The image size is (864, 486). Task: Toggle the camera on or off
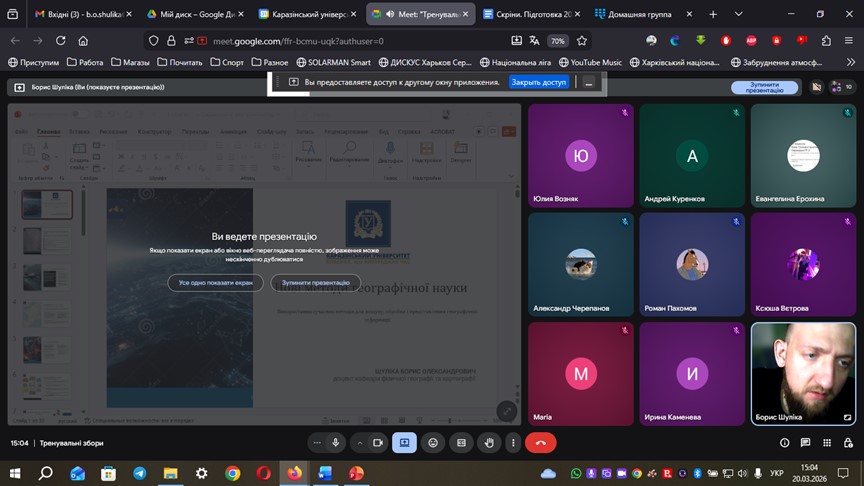(378, 442)
